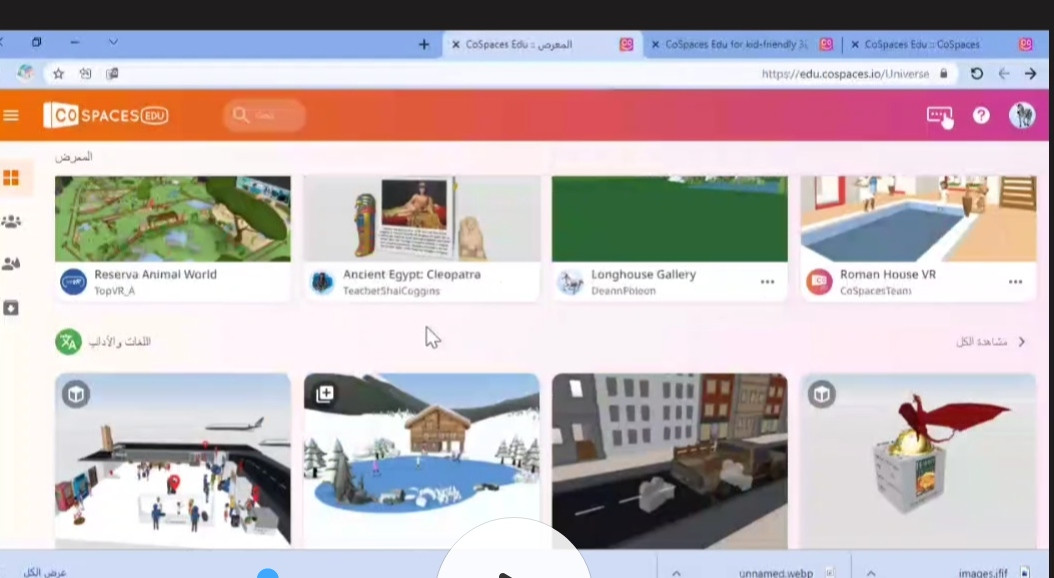This screenshot has height=578, width=1054.
Task: Click the المعرض page heading
Action: point(73,157)
